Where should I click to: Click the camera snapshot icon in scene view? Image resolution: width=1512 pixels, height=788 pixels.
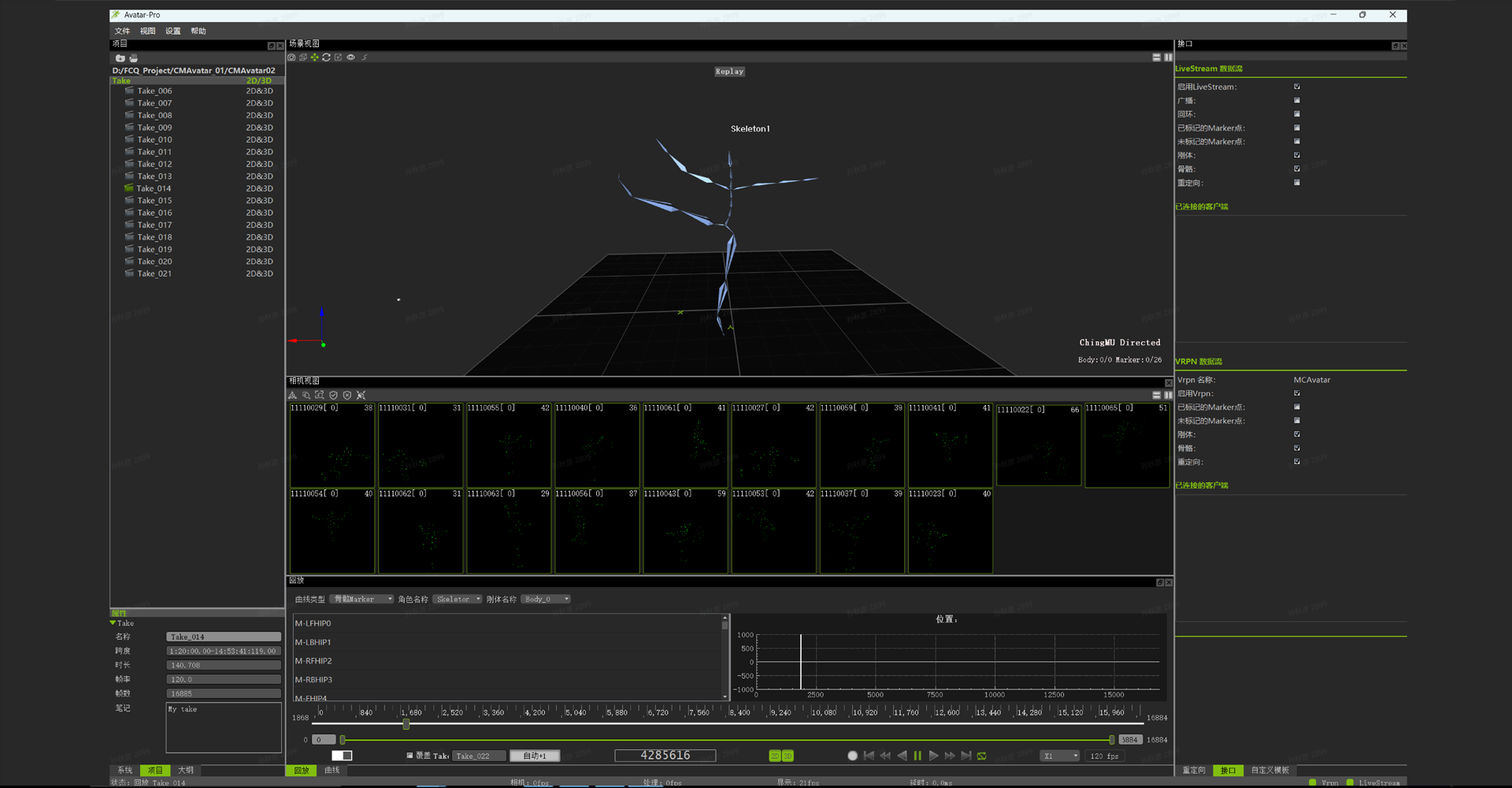pyautogui.click(x=292, y=58)
